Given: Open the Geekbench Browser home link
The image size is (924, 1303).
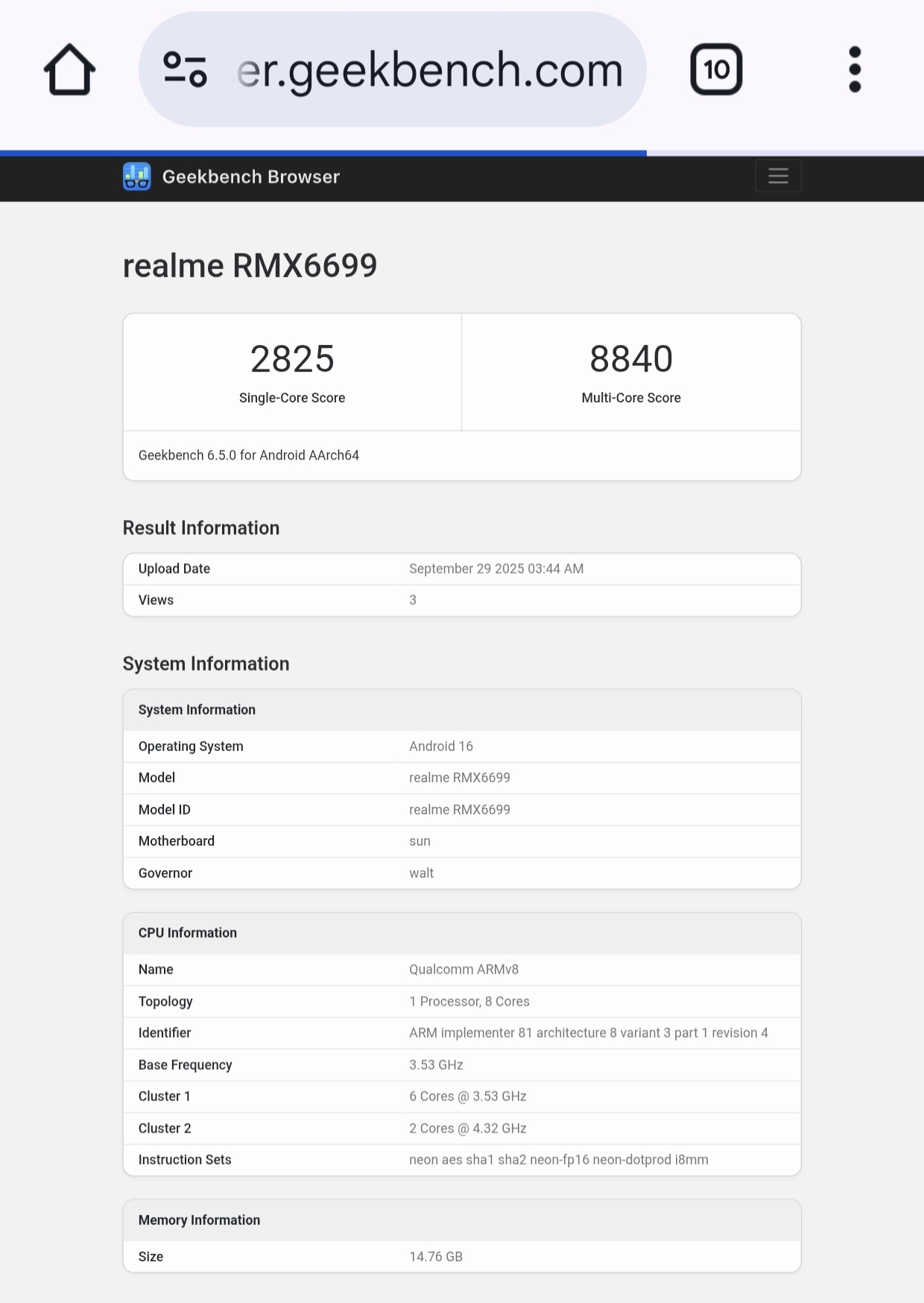Looking at the screenshot, I should (250, 177).
